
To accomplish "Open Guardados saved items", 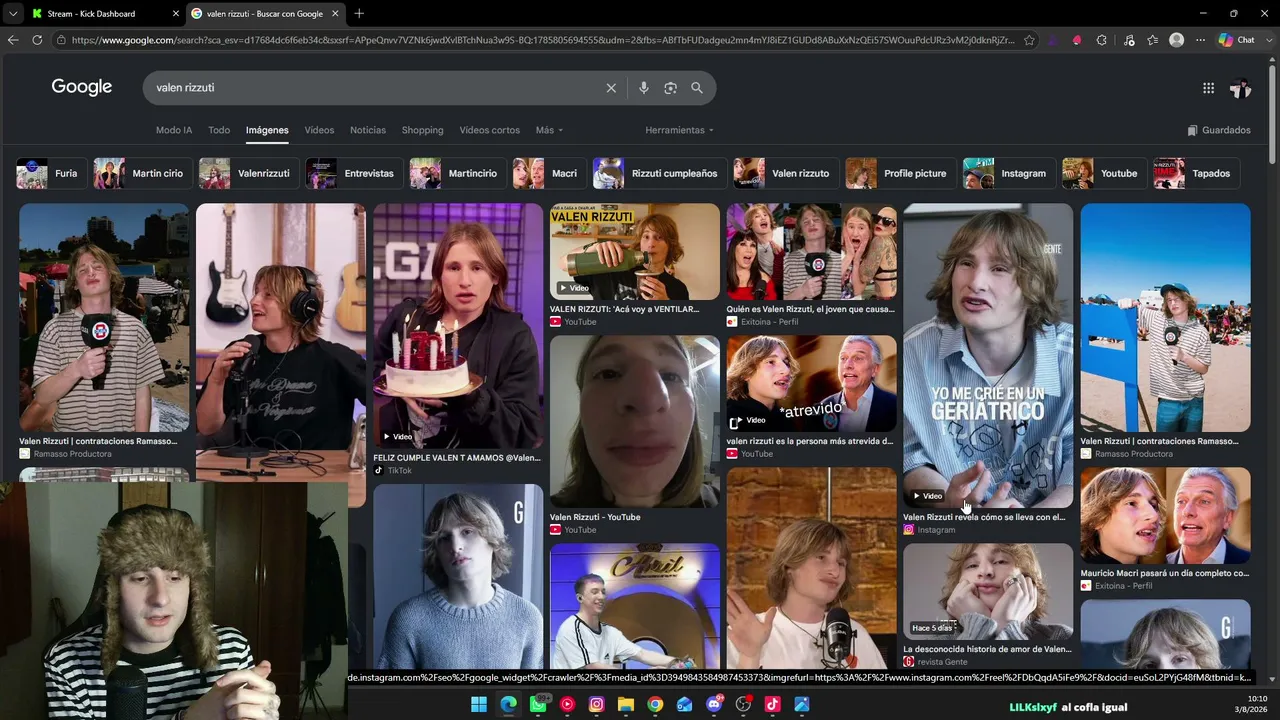I will [1219, 130].
